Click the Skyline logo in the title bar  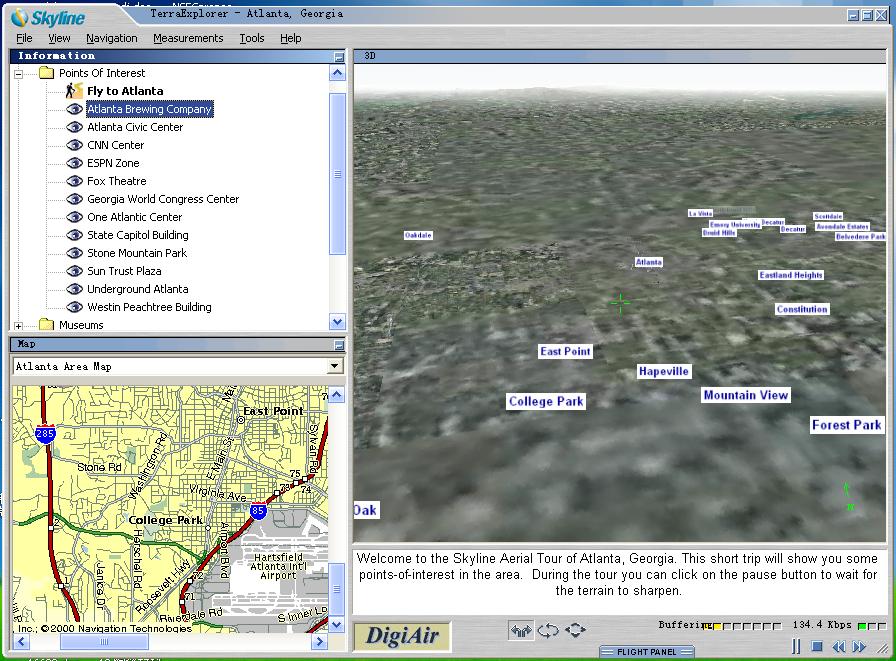(49, 18)
